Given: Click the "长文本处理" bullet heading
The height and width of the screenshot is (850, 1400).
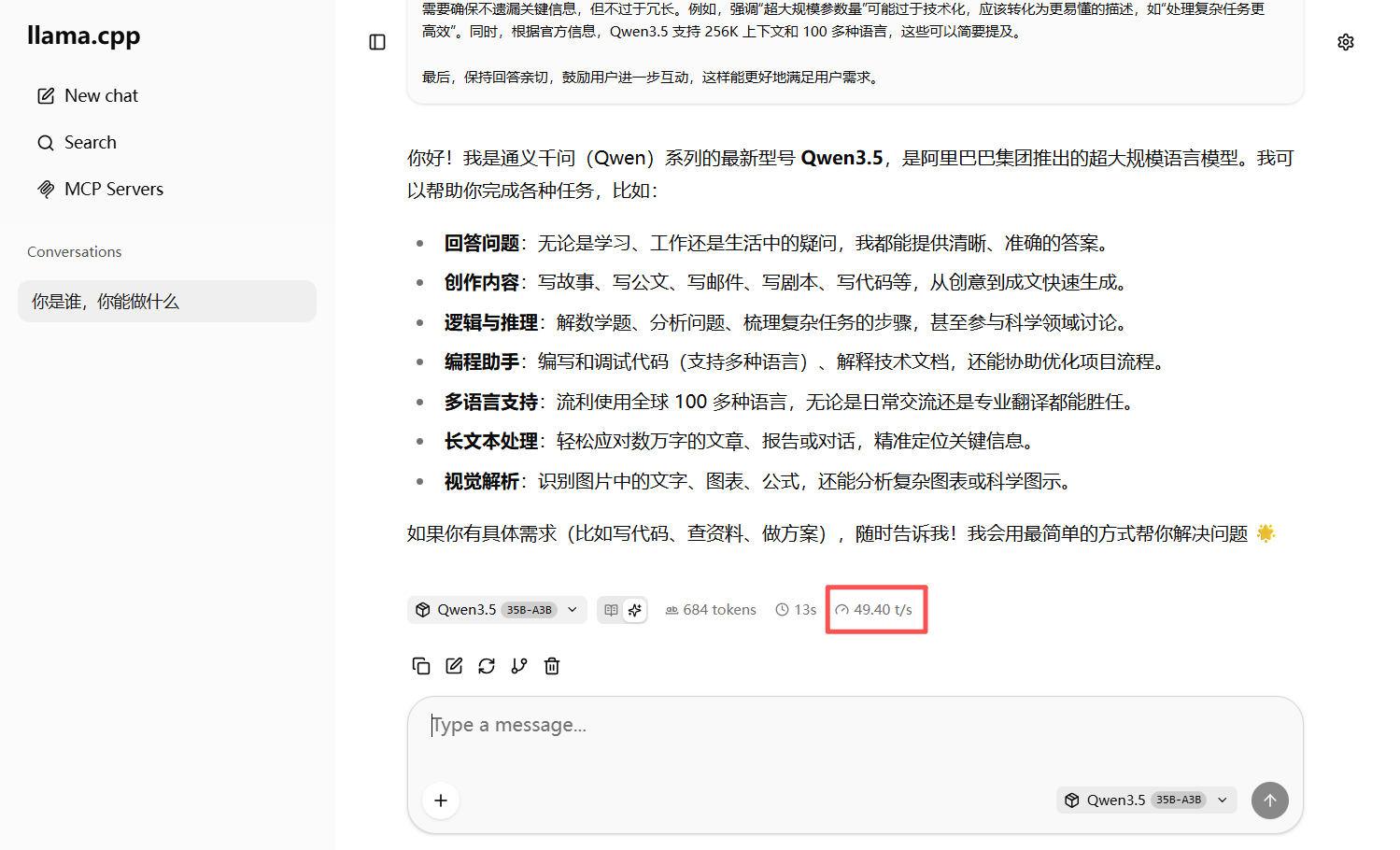Looking at the screenshot, I should 491,442.
